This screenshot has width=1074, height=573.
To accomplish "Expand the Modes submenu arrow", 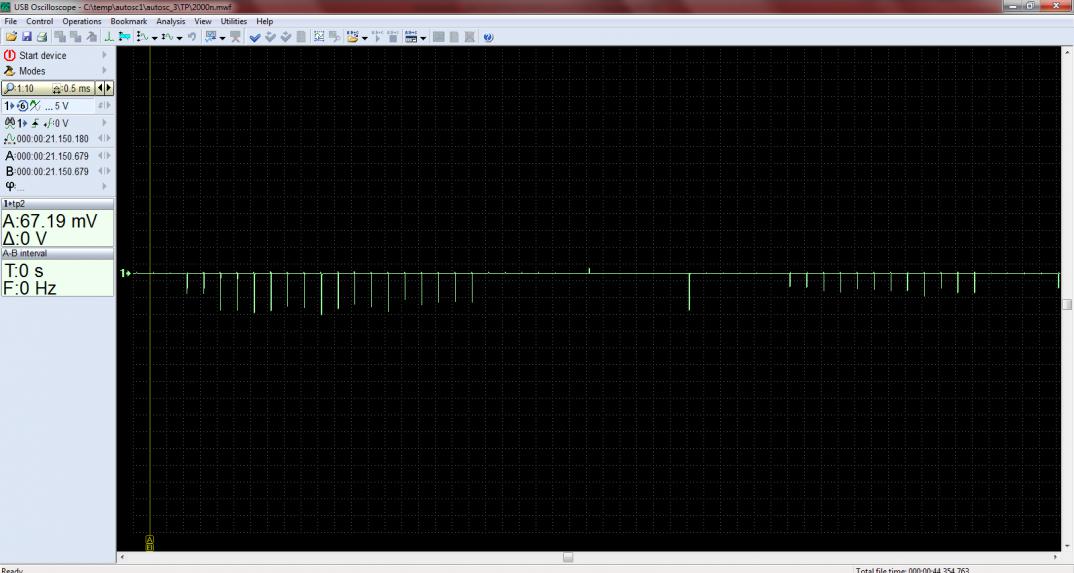I will tap(103, 72).
